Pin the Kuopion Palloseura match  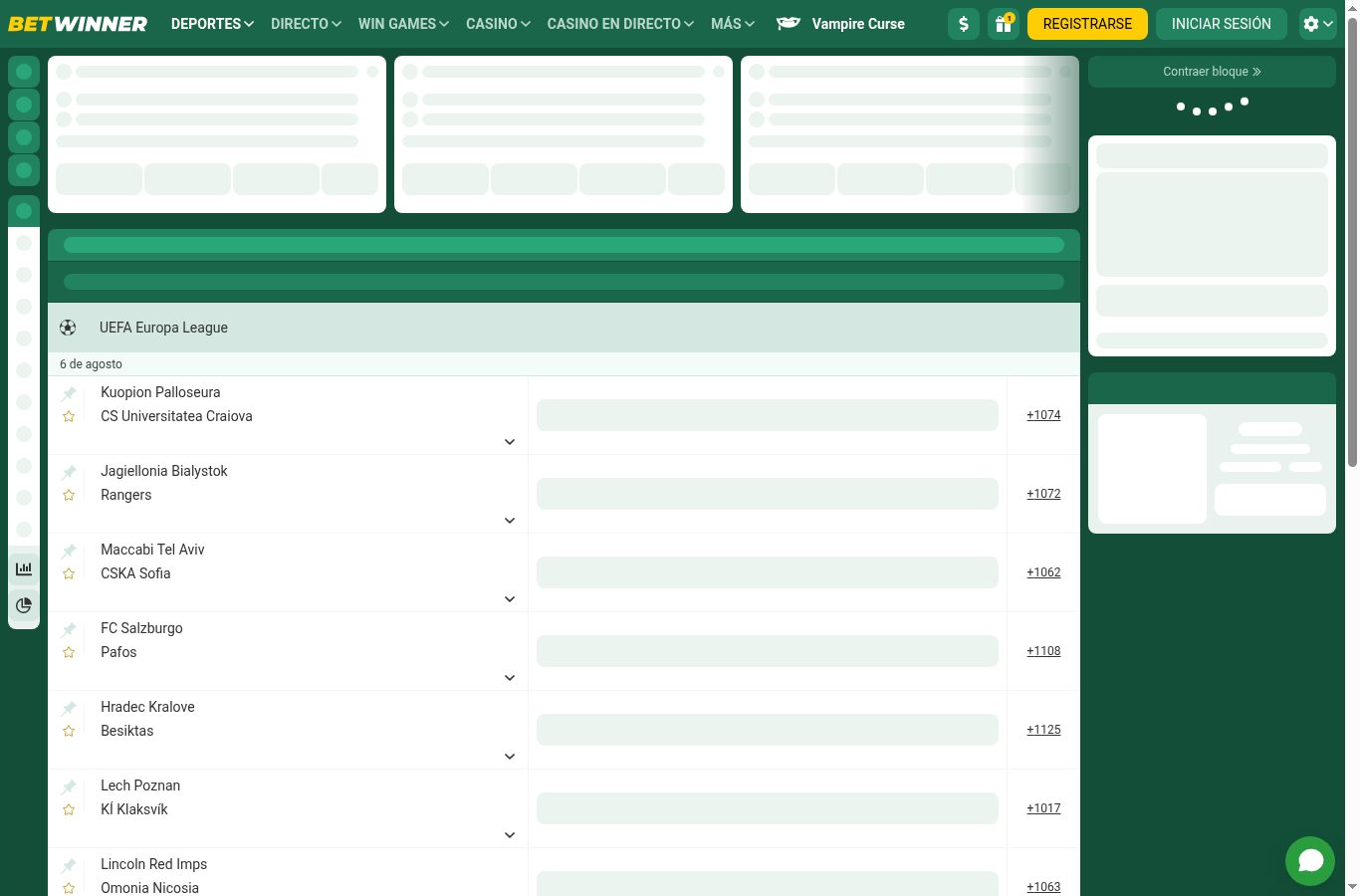pos(69,394)
